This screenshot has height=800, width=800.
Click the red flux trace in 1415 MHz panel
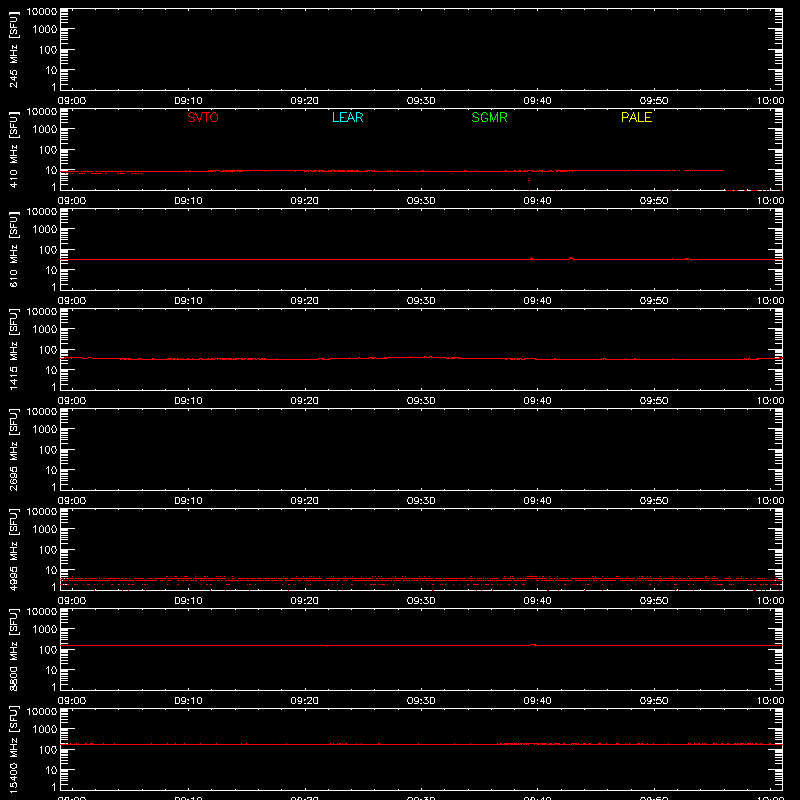[421, 358]
